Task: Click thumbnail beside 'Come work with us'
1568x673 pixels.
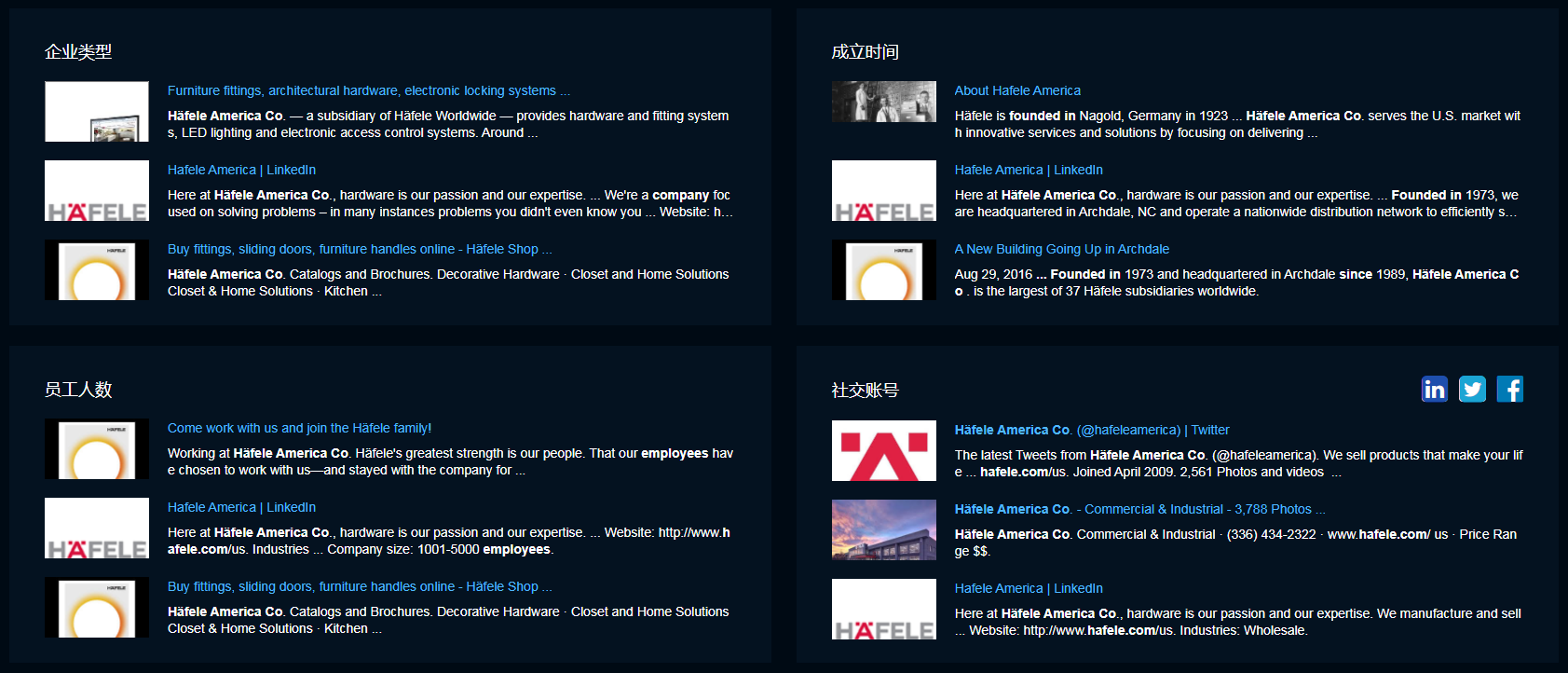Action: pos(97,448)
